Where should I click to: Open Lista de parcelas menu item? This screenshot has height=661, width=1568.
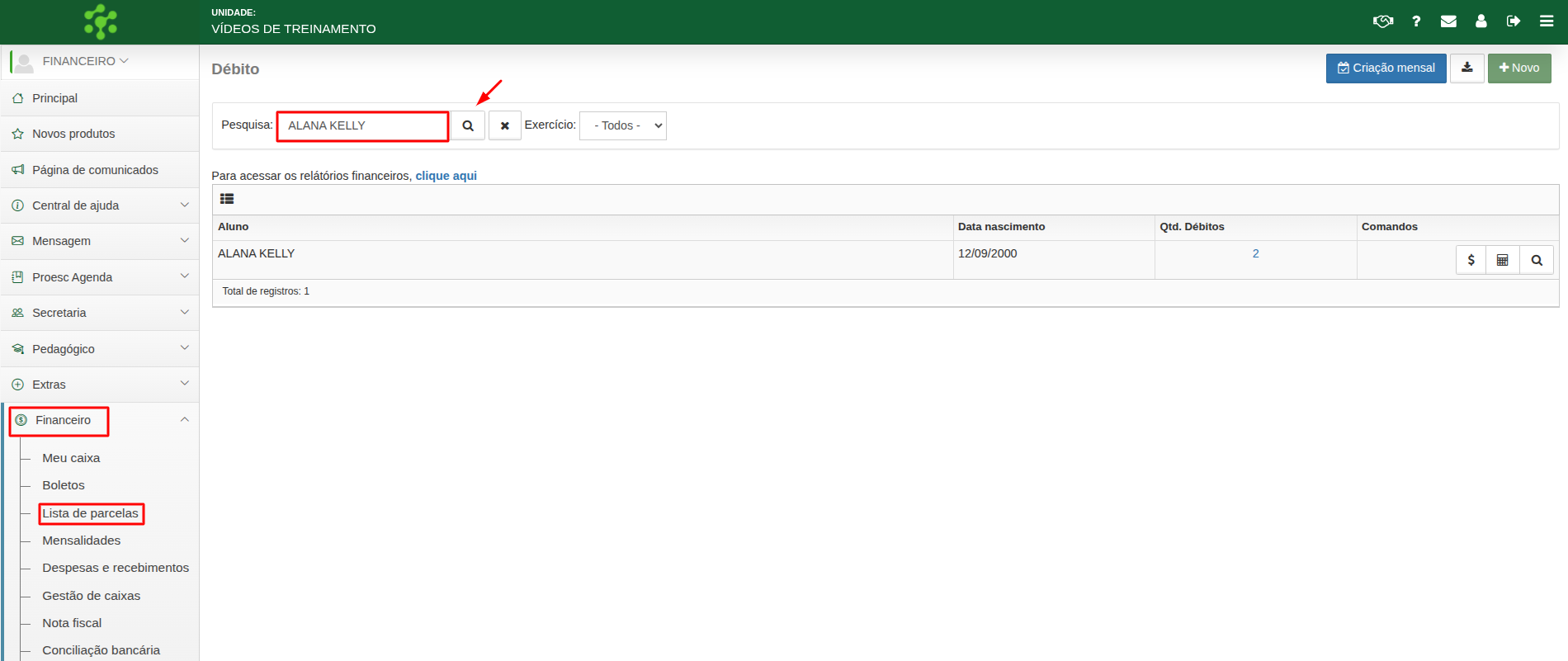tap(90, 513)
